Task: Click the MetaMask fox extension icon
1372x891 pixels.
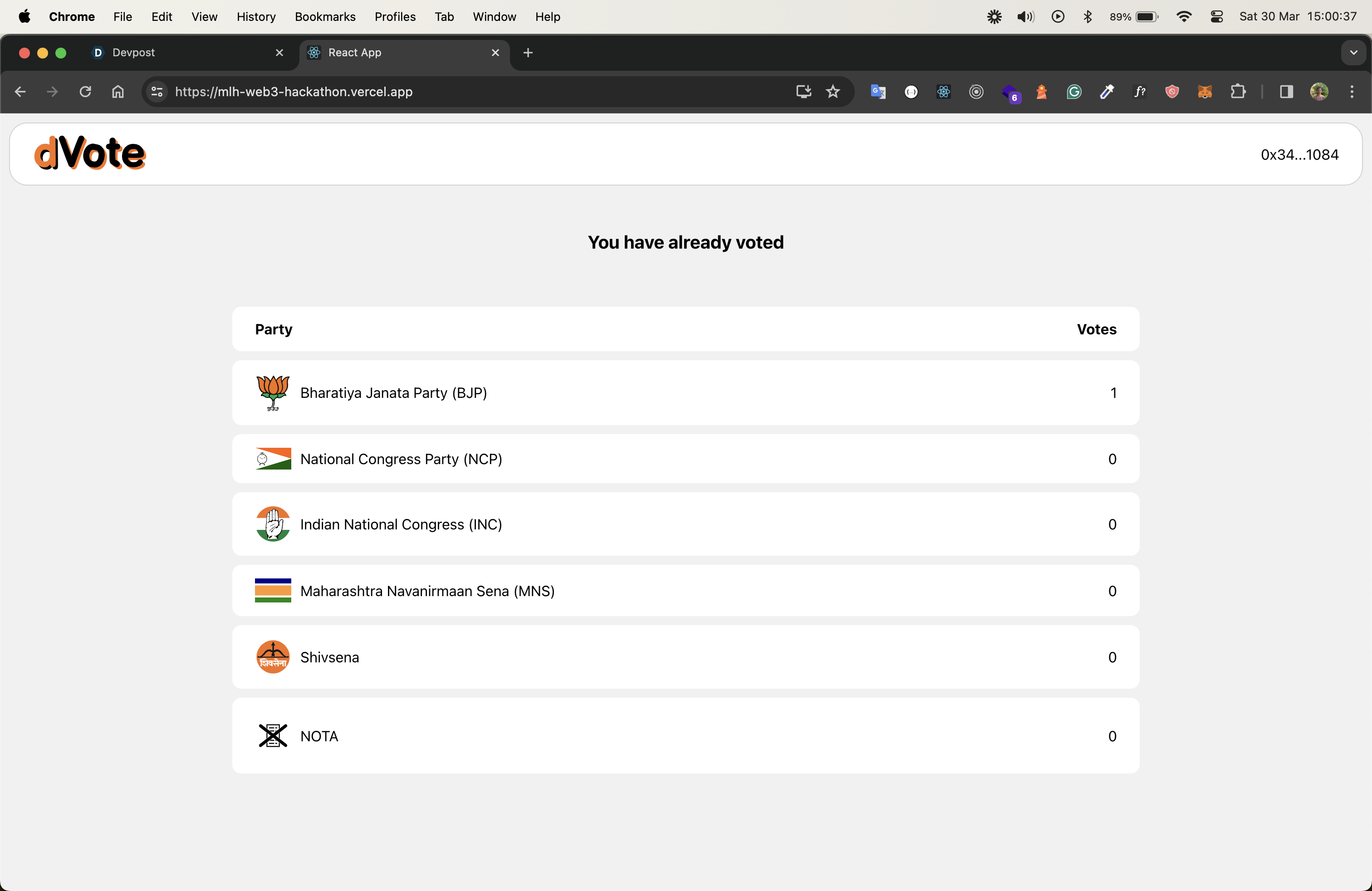Action: tap(1205, 92)
